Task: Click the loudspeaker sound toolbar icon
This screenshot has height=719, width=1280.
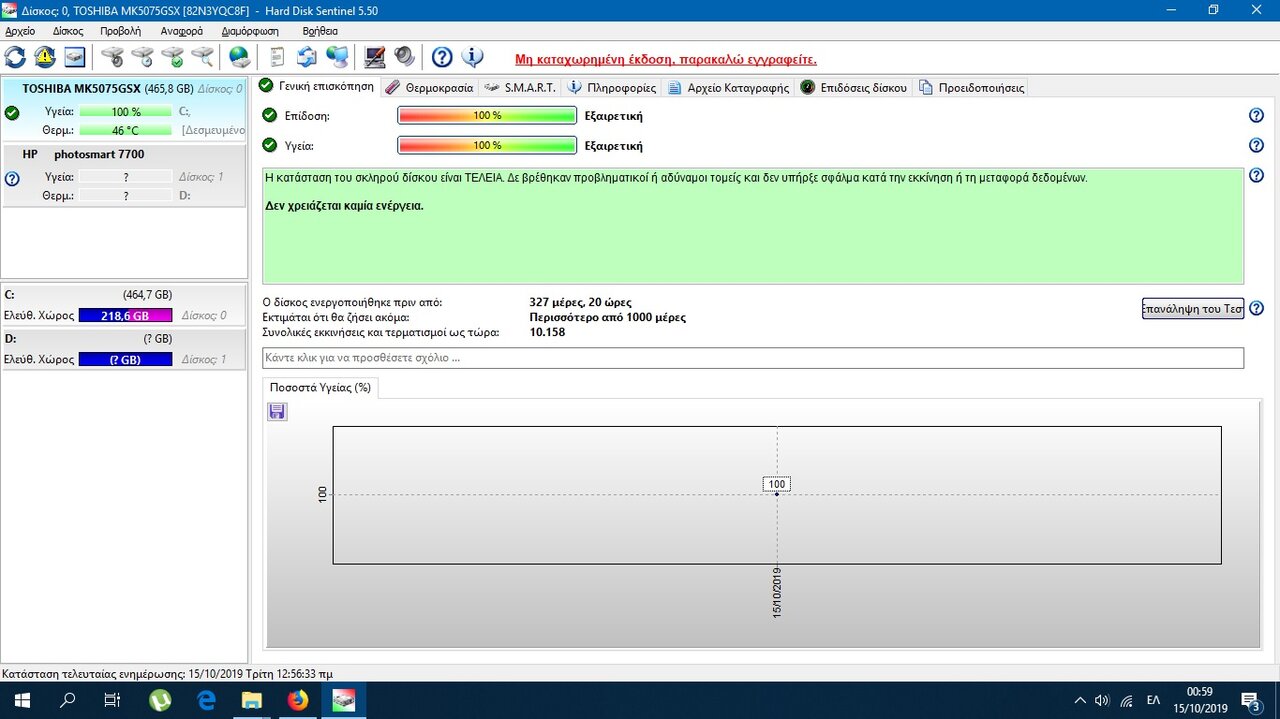Action: [x=404, y=57]
